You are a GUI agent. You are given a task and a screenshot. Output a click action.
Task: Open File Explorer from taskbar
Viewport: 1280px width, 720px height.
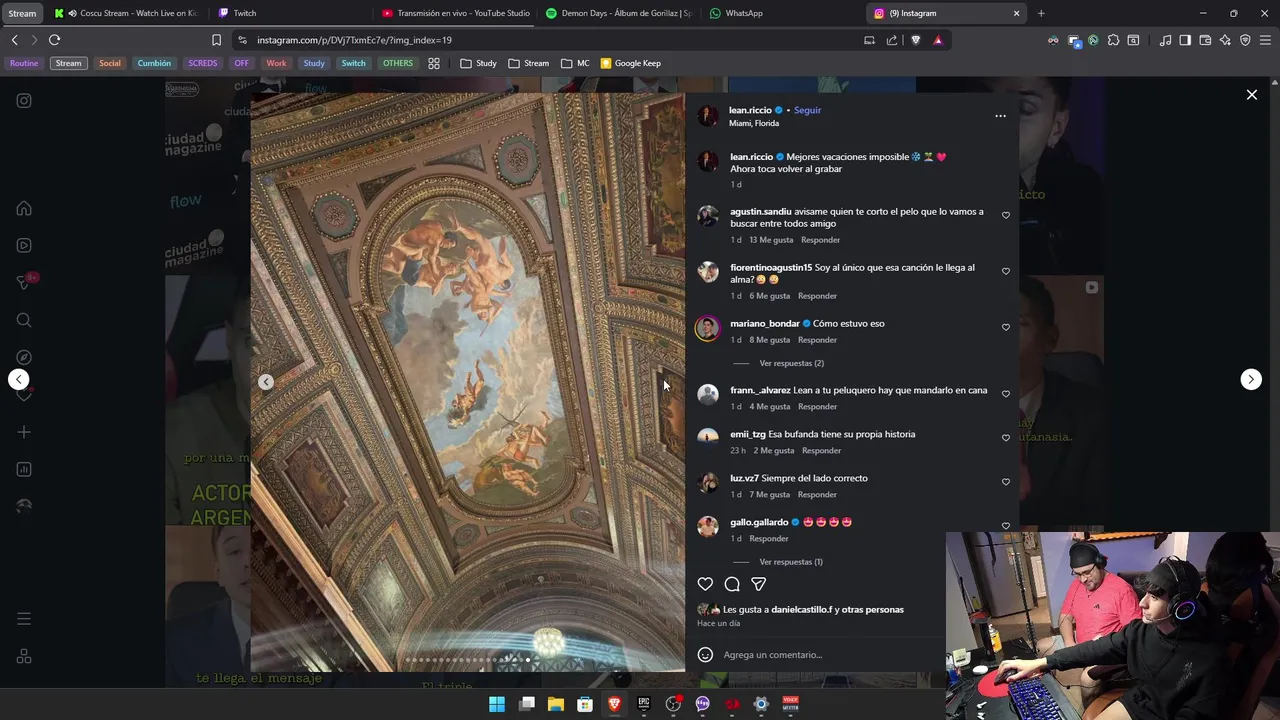pos(556,704)
